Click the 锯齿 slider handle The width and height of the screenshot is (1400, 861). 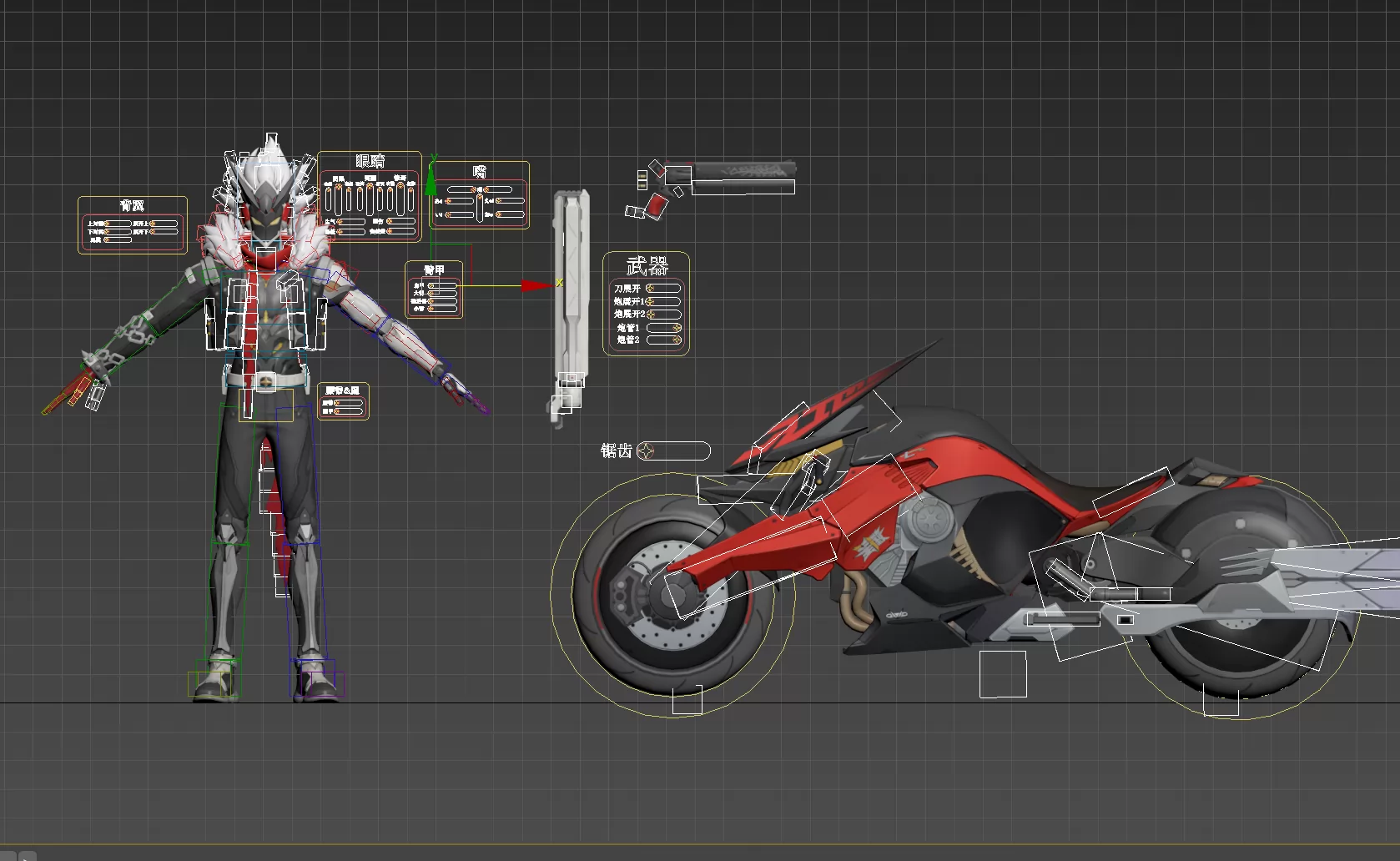click(647, 451)
